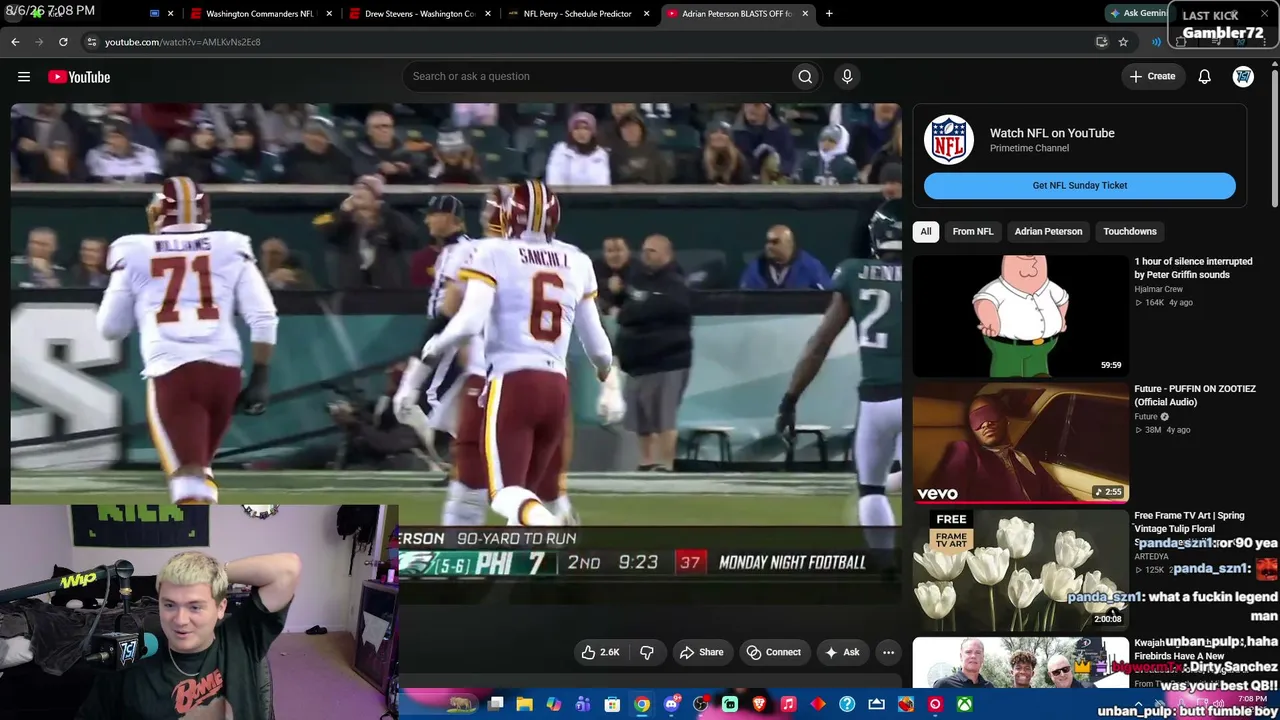The image size is (1280, 720).
Task: Reload the page in the browser
Action: coord(63,42)
